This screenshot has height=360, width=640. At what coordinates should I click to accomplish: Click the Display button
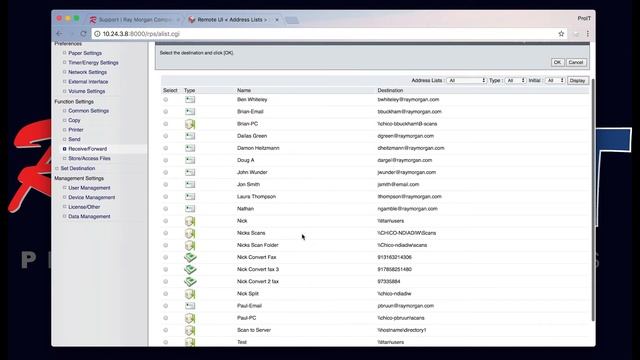577,80
